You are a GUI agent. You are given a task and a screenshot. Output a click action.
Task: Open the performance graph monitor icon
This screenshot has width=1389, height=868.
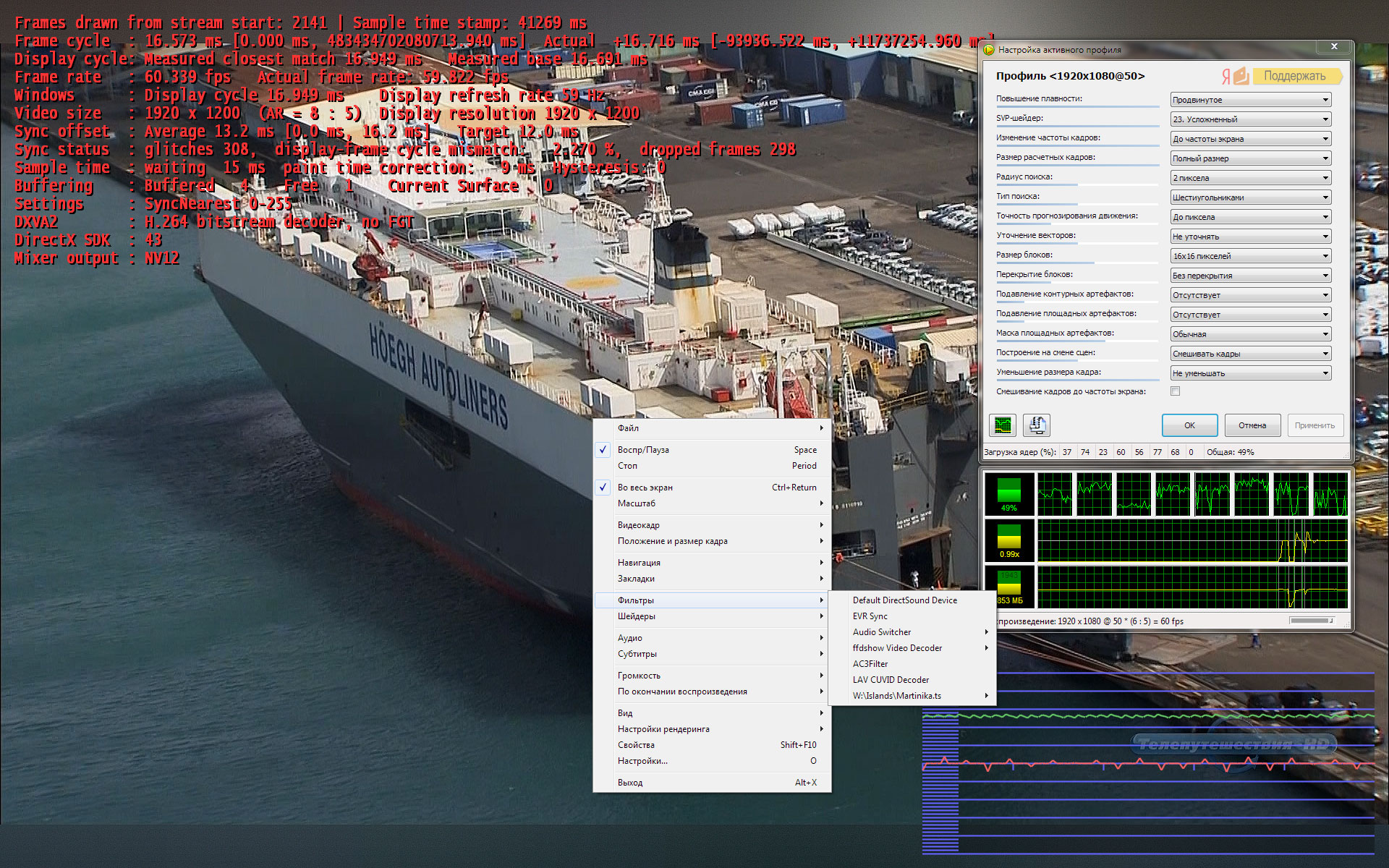coord(1003,425)
